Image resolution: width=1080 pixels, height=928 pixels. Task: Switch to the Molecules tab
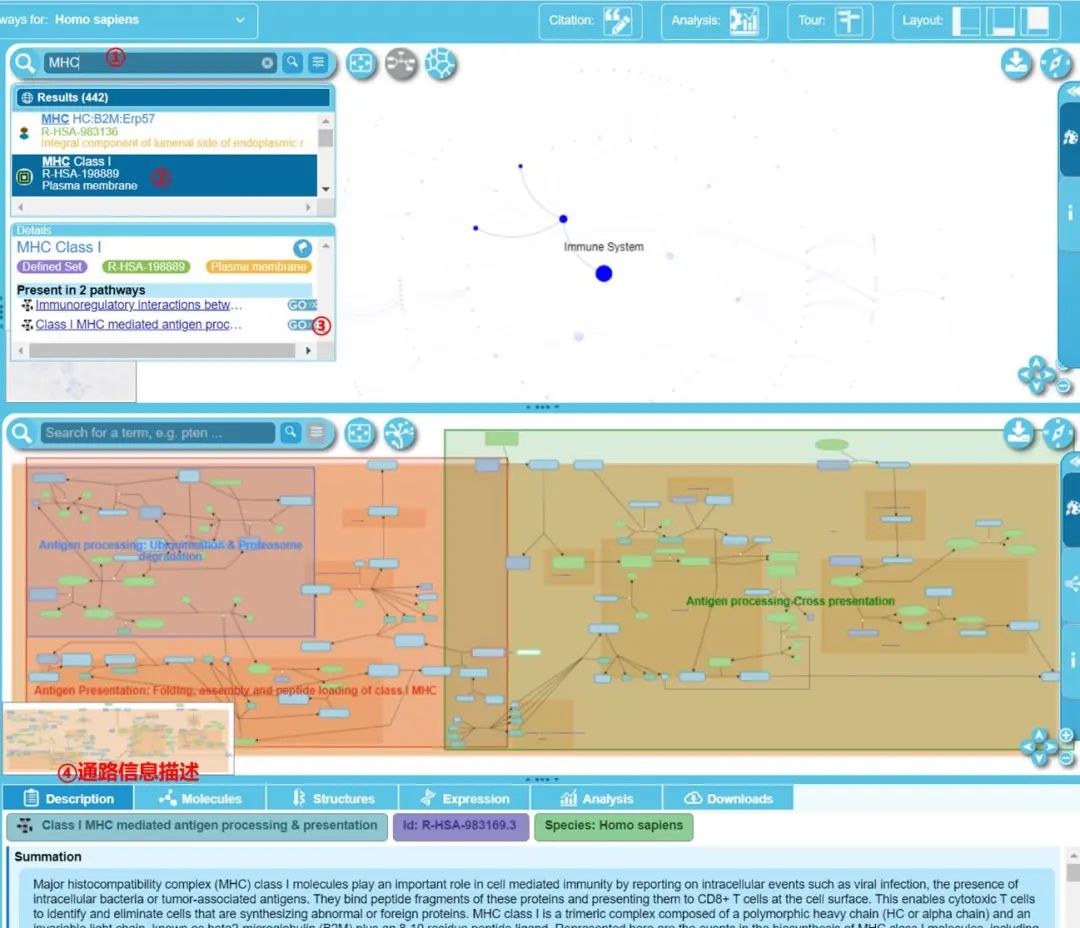(x=200, y=798)
